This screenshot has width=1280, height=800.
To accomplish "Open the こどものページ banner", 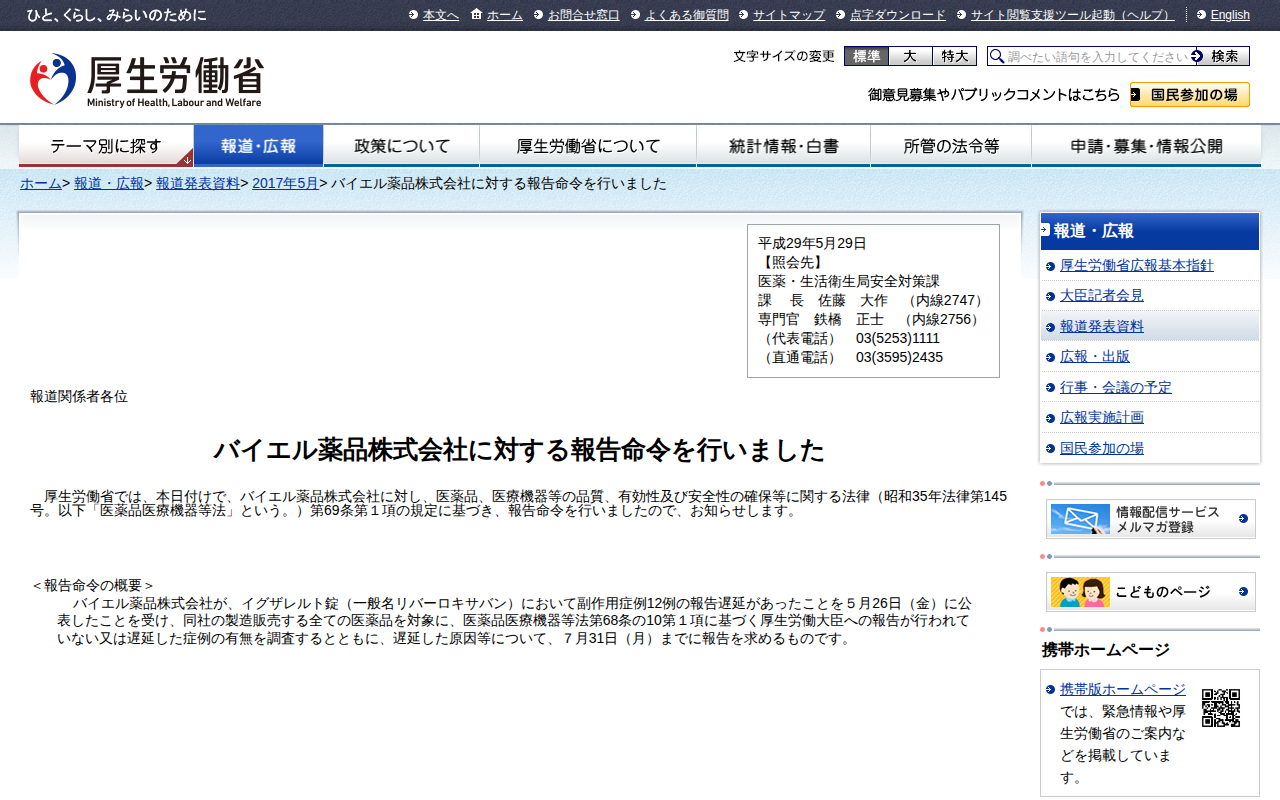I will pos(1151,592).
